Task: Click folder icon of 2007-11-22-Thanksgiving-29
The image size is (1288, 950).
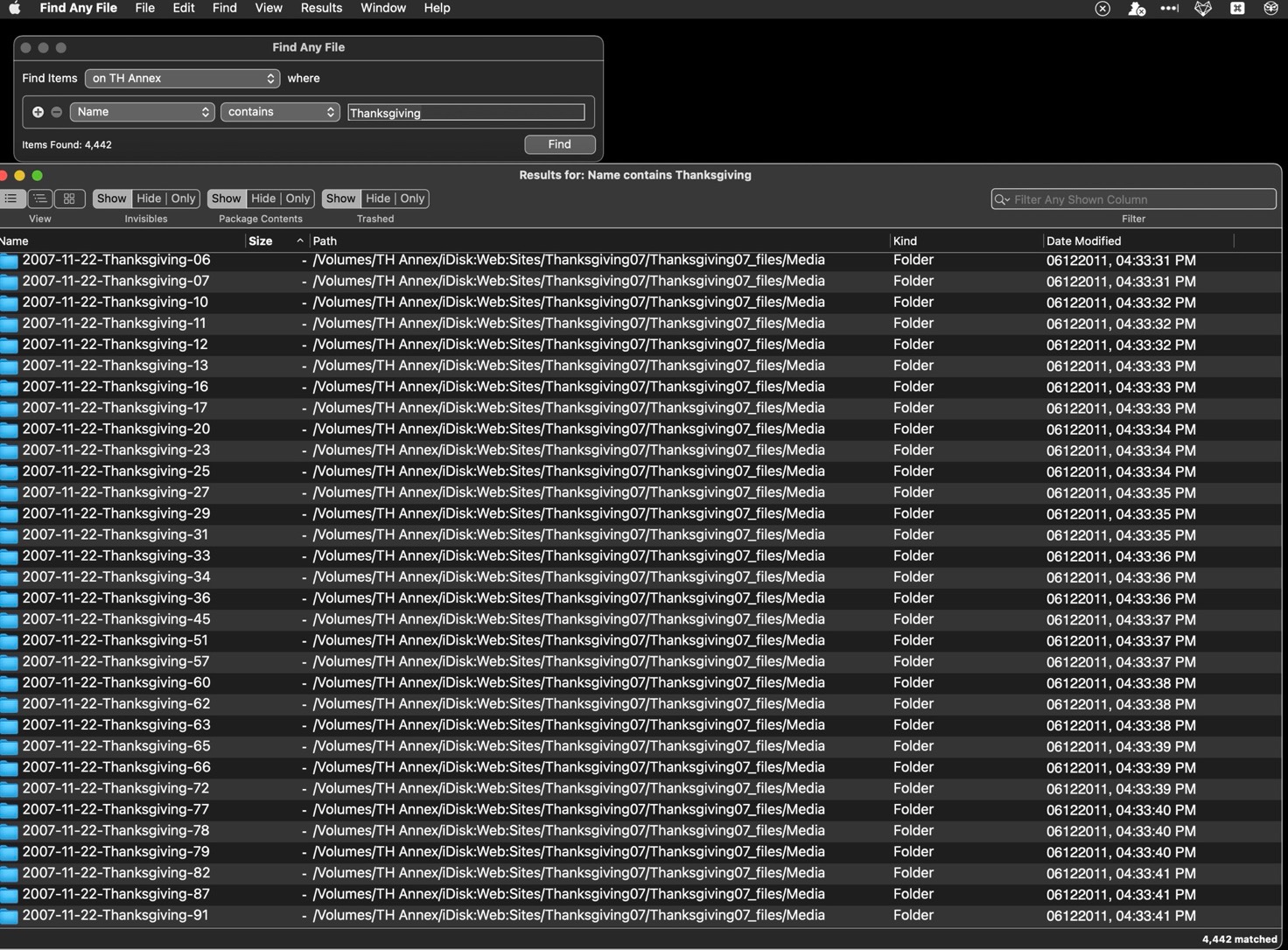Action: tap(9, 514)
